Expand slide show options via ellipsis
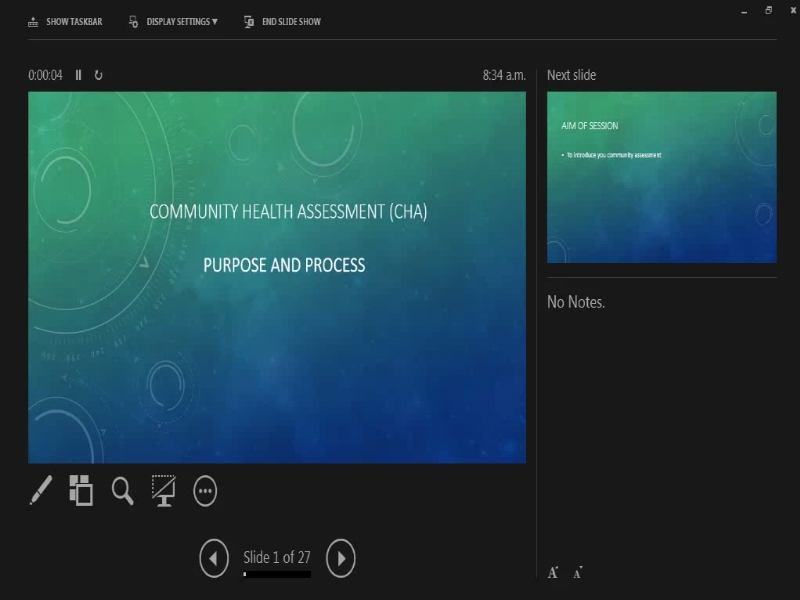This screenshot has width=800, height=600. (206, 492)
